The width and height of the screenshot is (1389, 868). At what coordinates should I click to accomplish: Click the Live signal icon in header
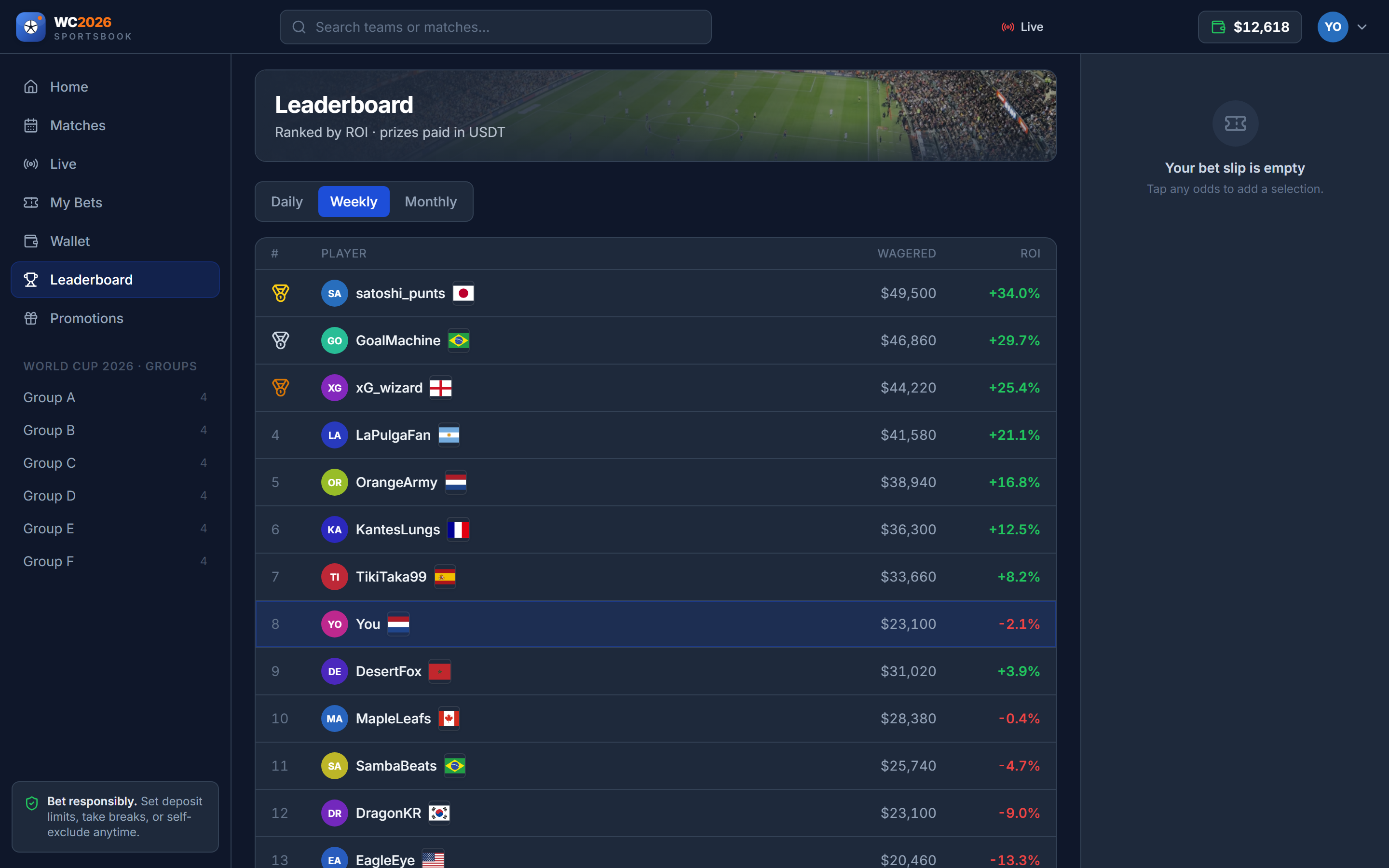click(x=1008, y=27)
